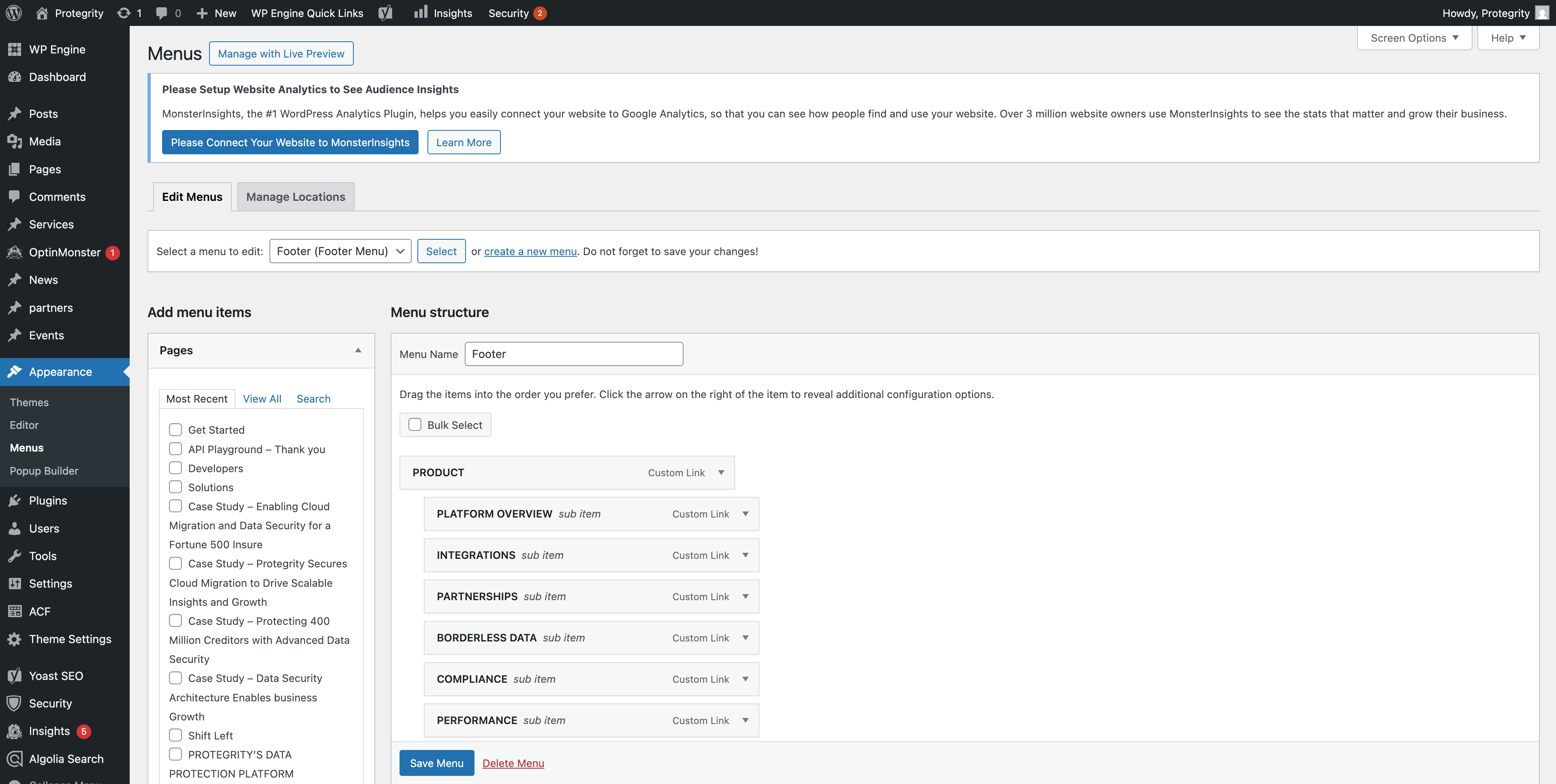
Task: Click the Yoast icon in admin bar
Action: (x=385, y=13)
